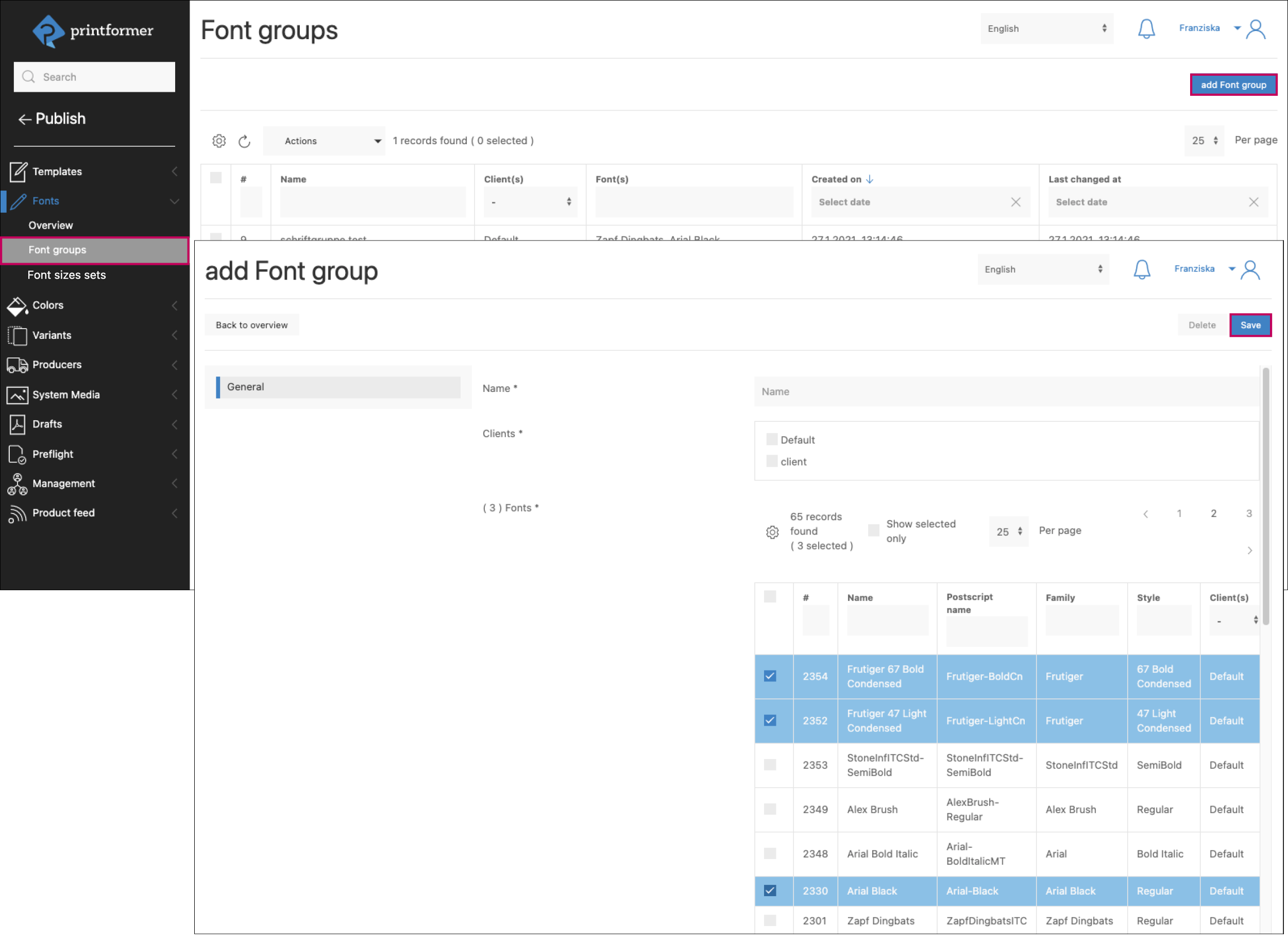Uncheck the Arial Black font row checkbox
Screen dimensions: 1288x943
coord(770,891)
